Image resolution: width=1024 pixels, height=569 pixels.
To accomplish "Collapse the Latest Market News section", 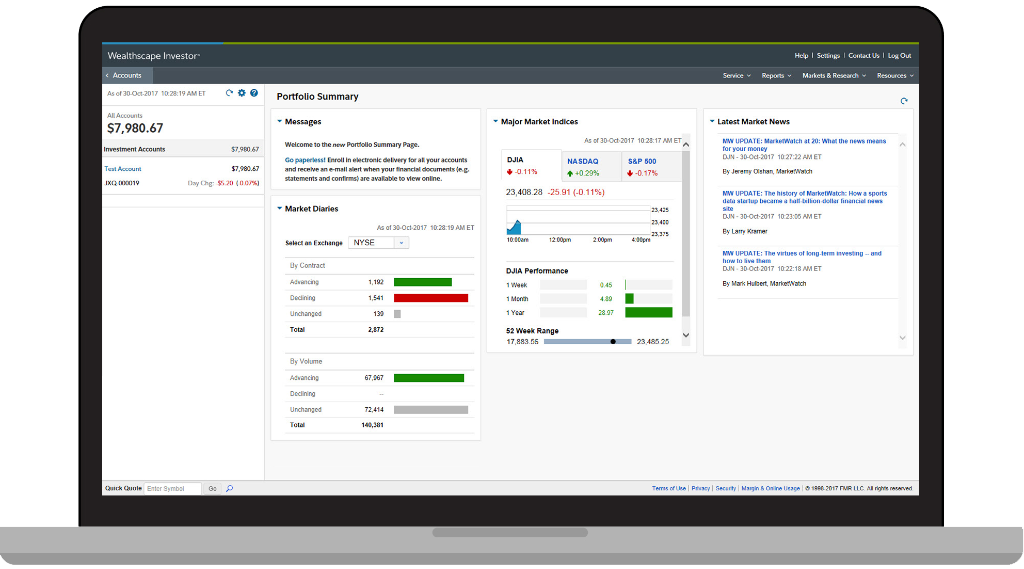I will click(x=712, y=122).
